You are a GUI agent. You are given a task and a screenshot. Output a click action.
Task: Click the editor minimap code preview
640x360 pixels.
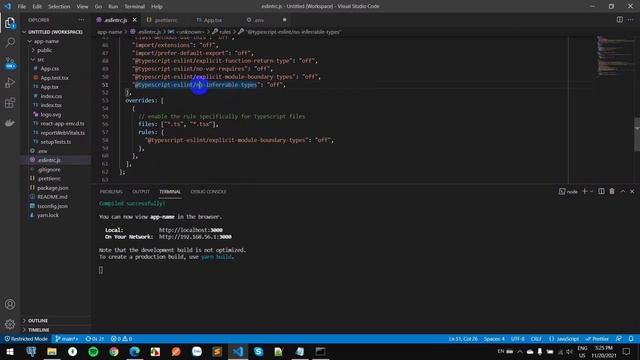point(616,55)
